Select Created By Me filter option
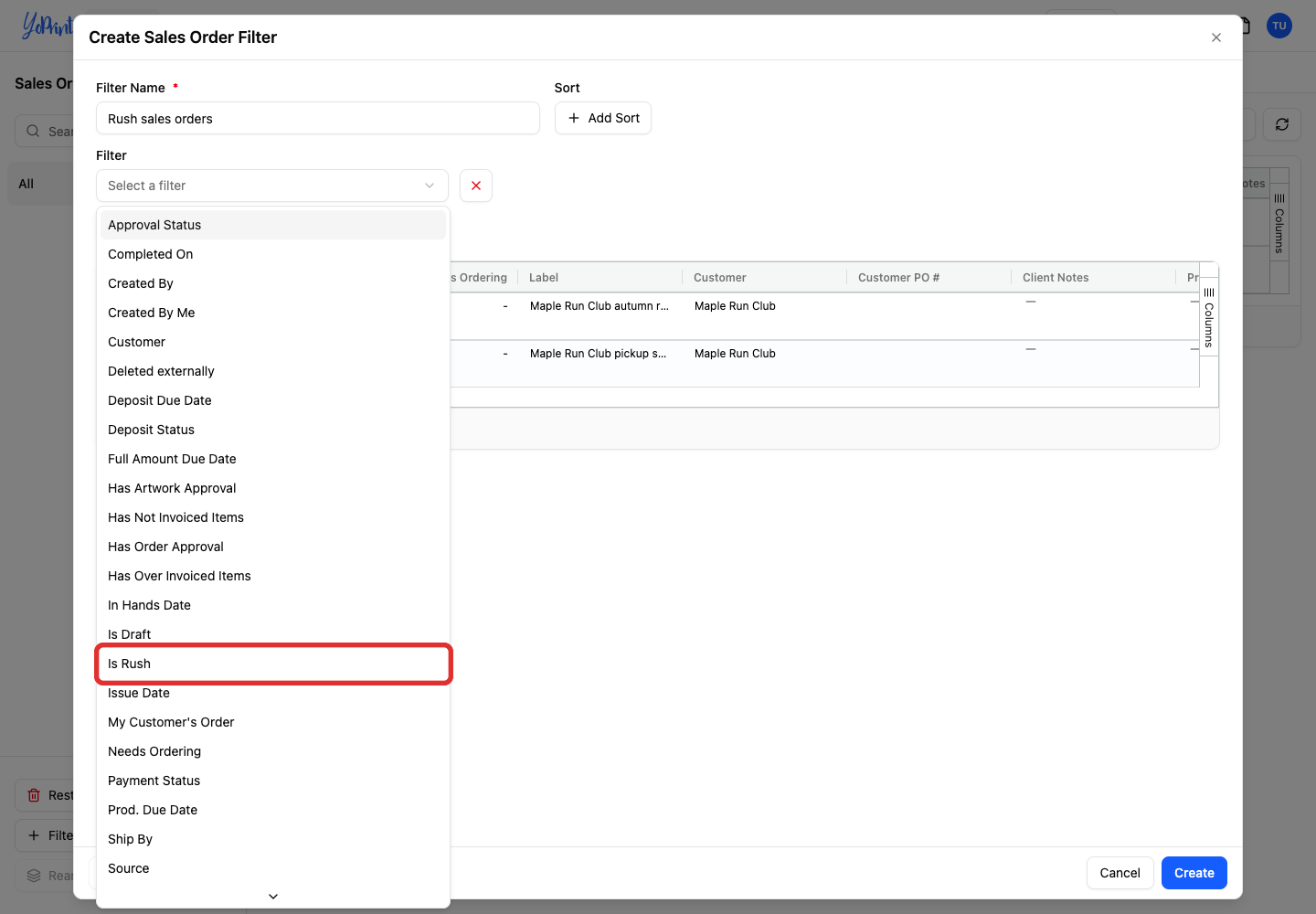 [x=273, y=313]
